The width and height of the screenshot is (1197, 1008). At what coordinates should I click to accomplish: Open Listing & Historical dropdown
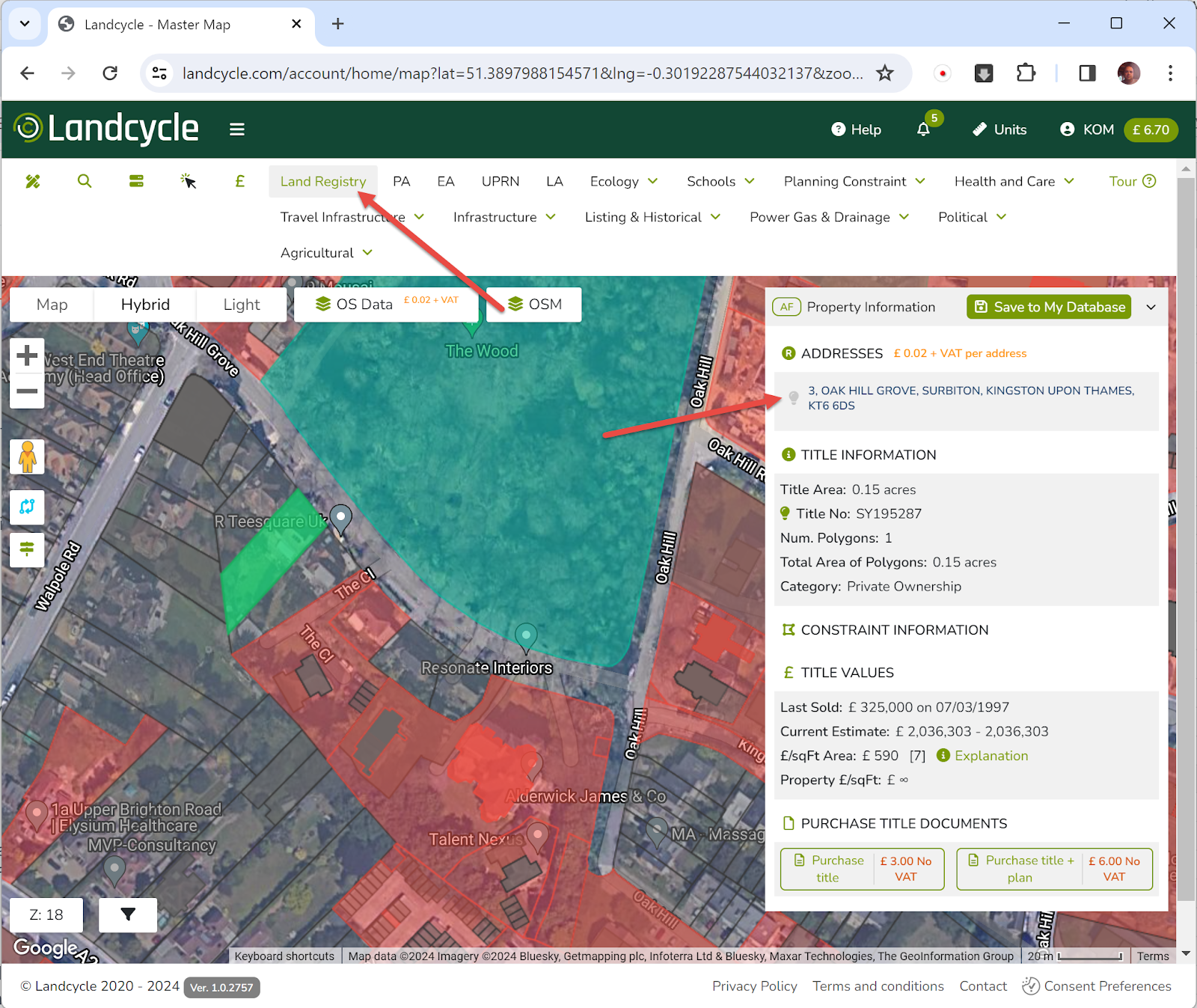click(x=652, y=217)
